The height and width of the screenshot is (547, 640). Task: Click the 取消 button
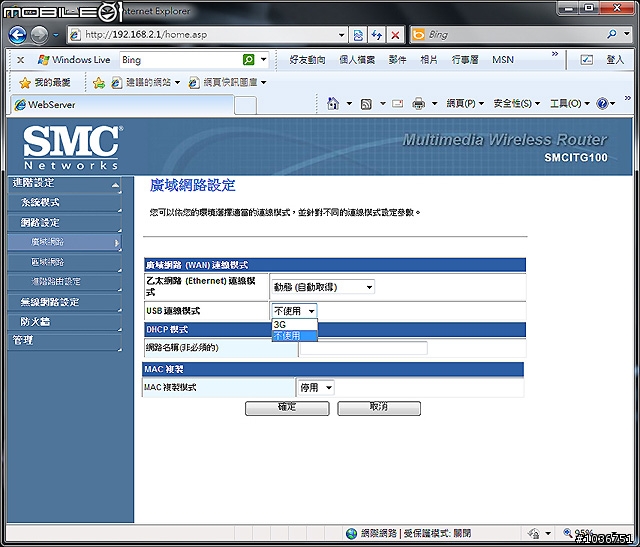tap(379, 408)
